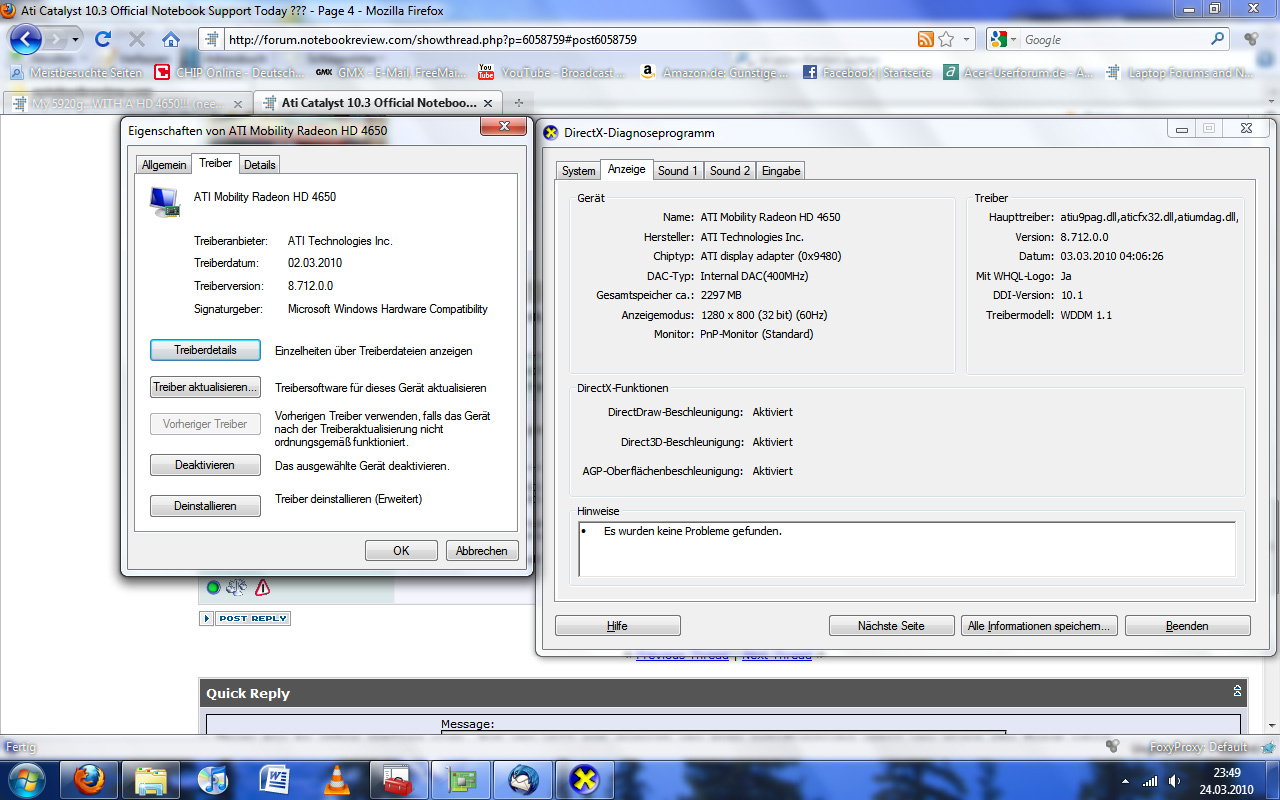
Task: Click the red toolbox icon in taskbar
Action: click(399, 779)
